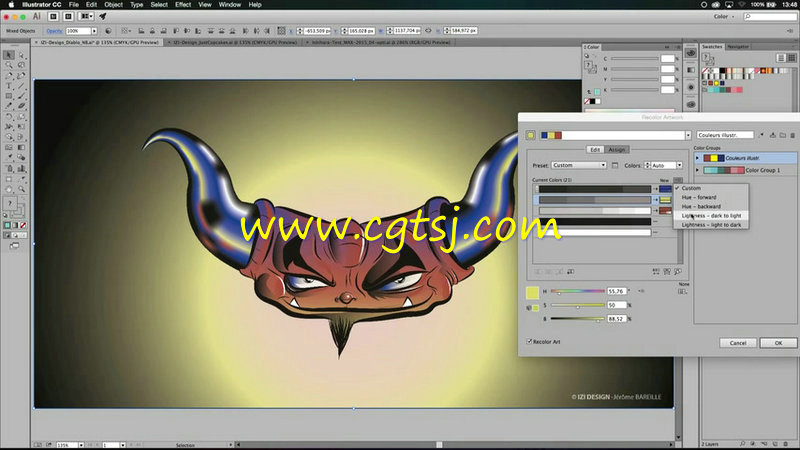Select the Zoom tool in Tools panel
The height and width of the screenshot is (450, 800).
[21, 189]
